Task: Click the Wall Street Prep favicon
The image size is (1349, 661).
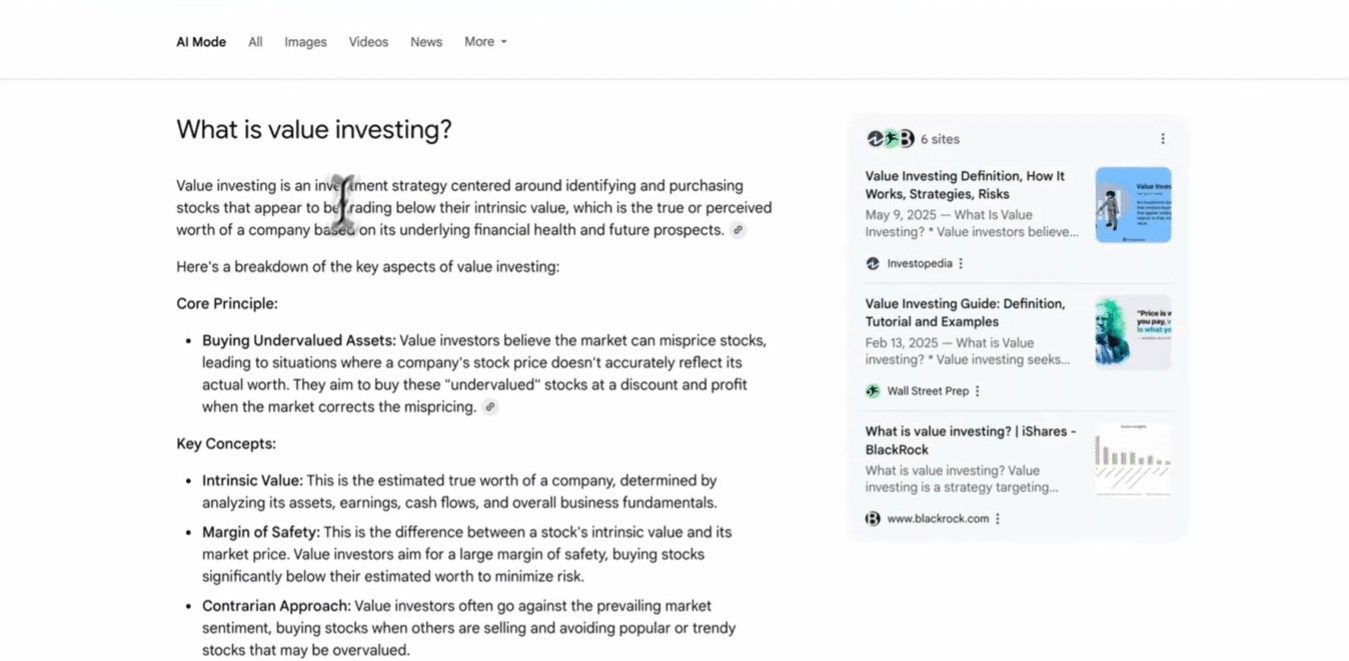Action: (873, 391)
